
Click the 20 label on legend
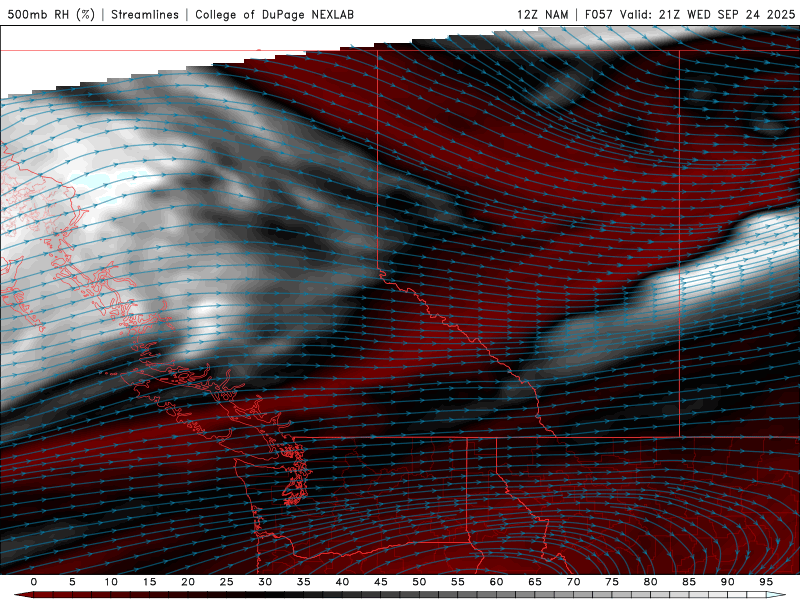(188, 582)
